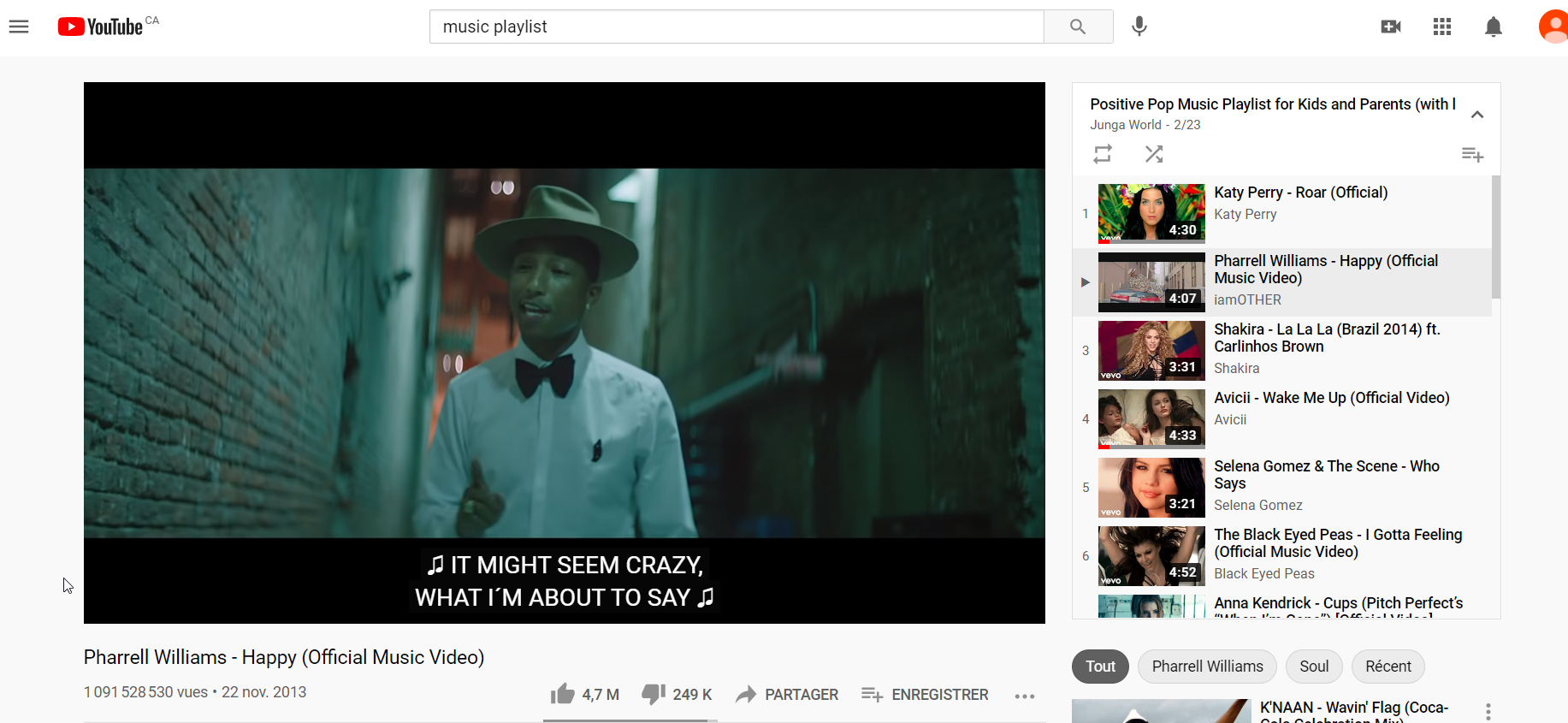Select the Récent filter chip
Viewport: 1568px width, 723px height.
point(1388,667)
